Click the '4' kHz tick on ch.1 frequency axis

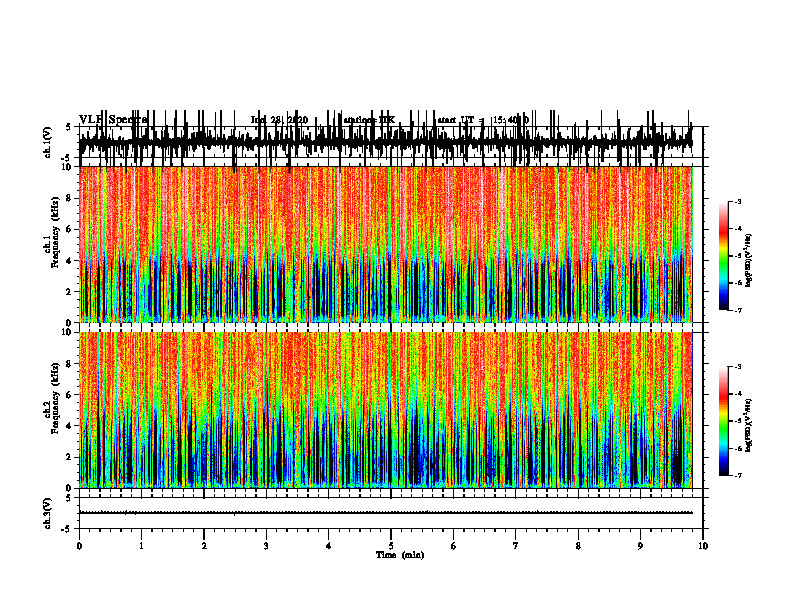coord(69,261)
